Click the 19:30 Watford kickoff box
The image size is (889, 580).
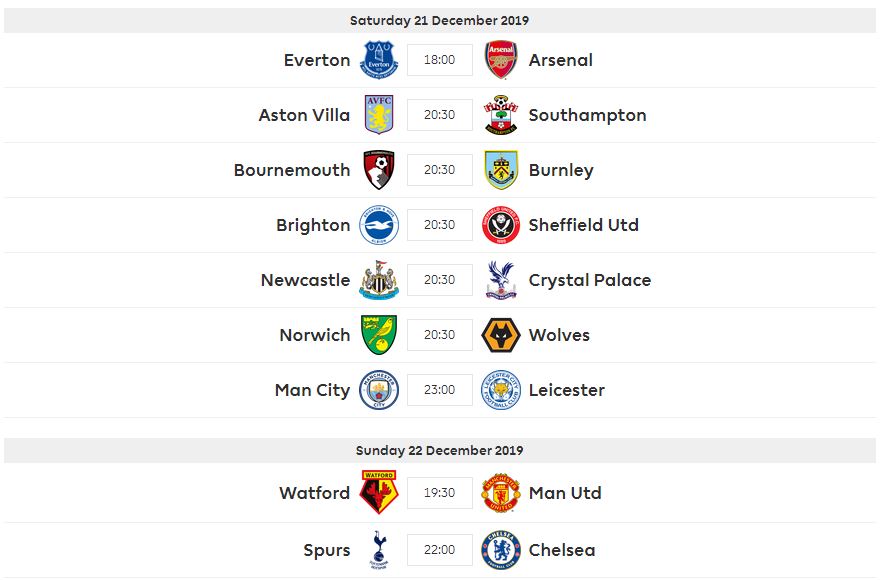[439, 493]
